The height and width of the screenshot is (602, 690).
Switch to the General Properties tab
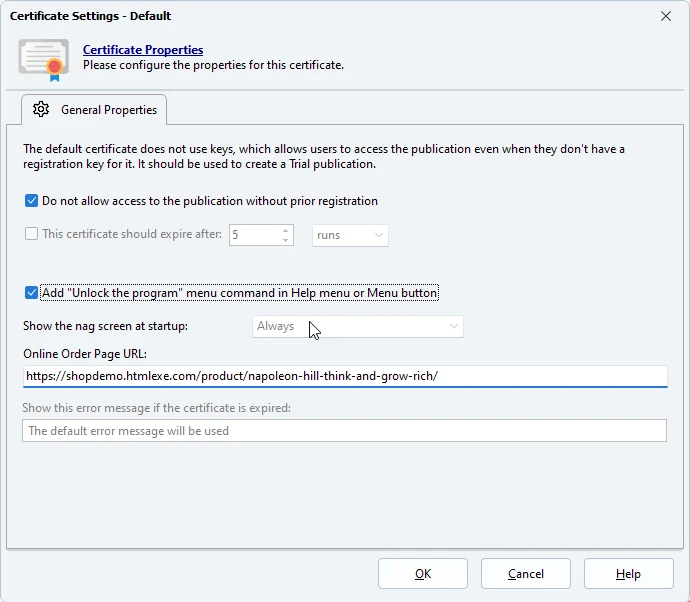95,109
